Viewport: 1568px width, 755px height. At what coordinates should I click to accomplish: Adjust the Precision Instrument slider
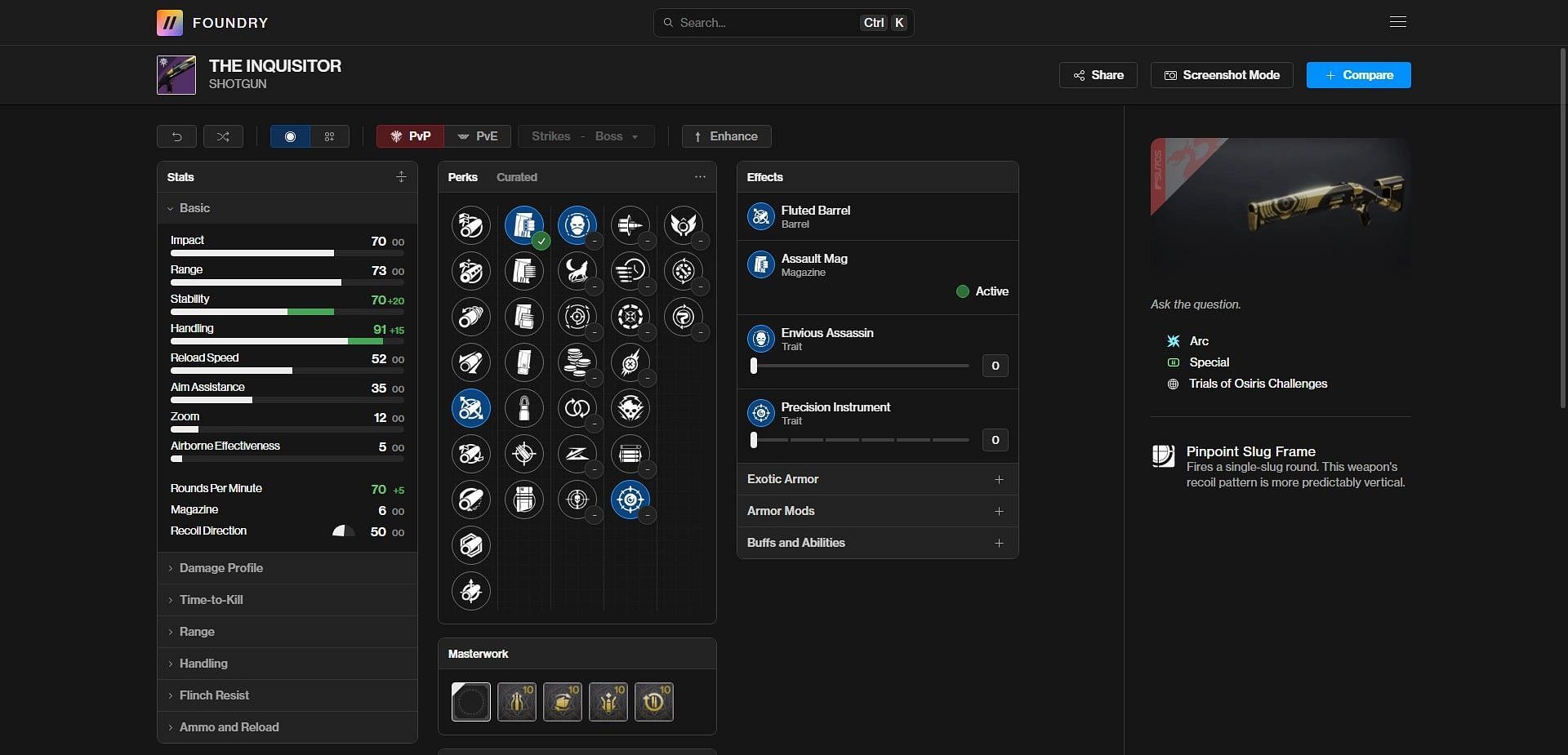[859, 440]
